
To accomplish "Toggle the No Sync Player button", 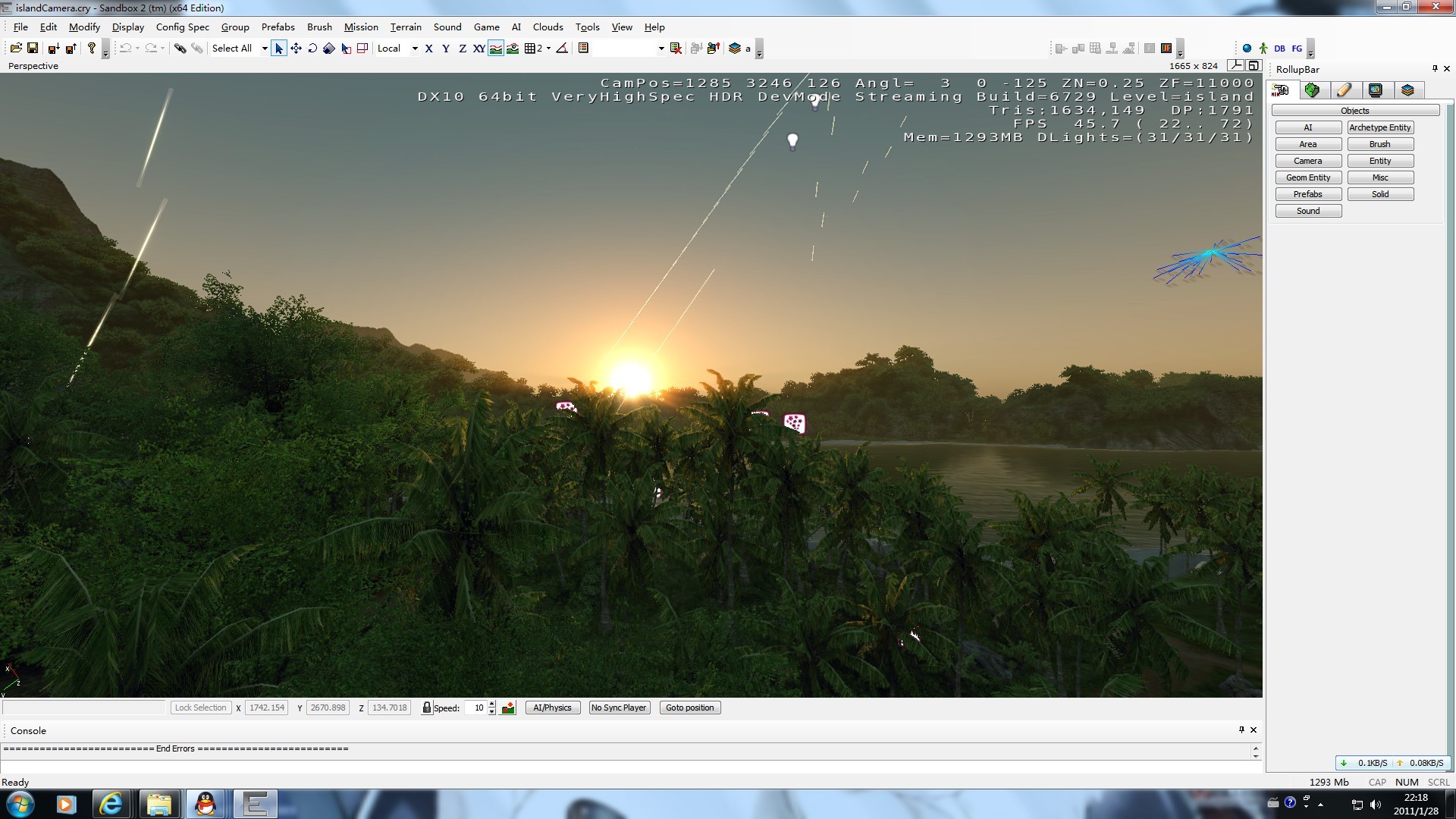I will (619, 708).
